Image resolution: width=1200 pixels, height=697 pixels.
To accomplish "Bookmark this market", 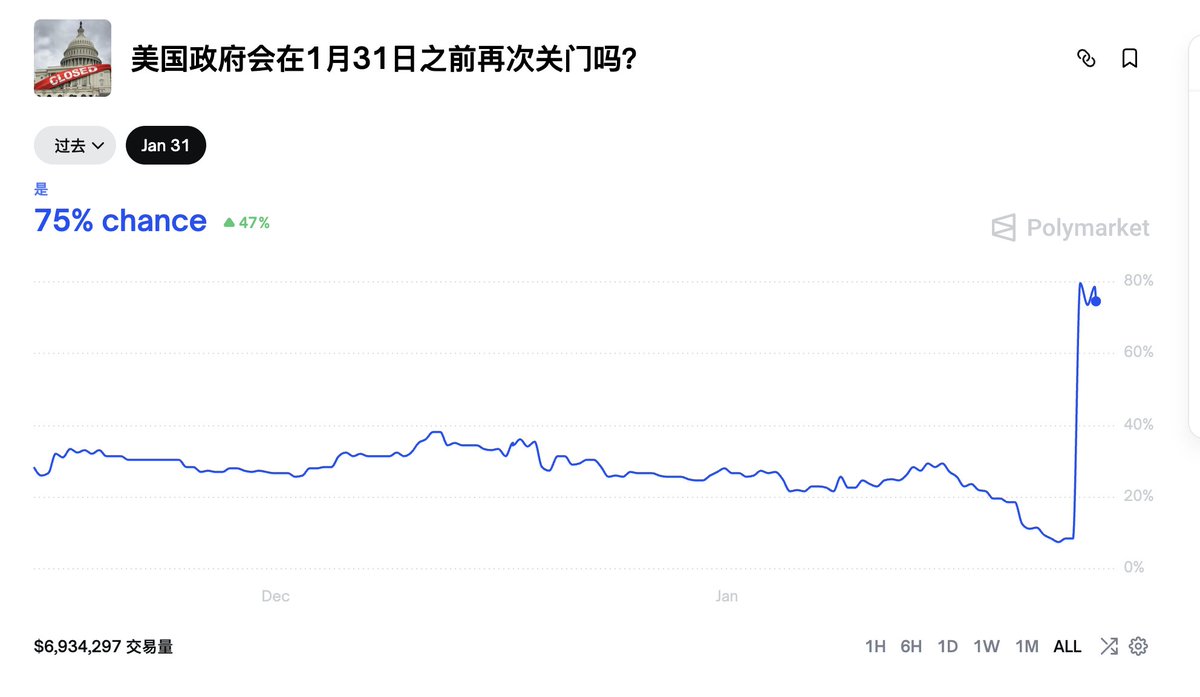I will (x=1130, y=59).
